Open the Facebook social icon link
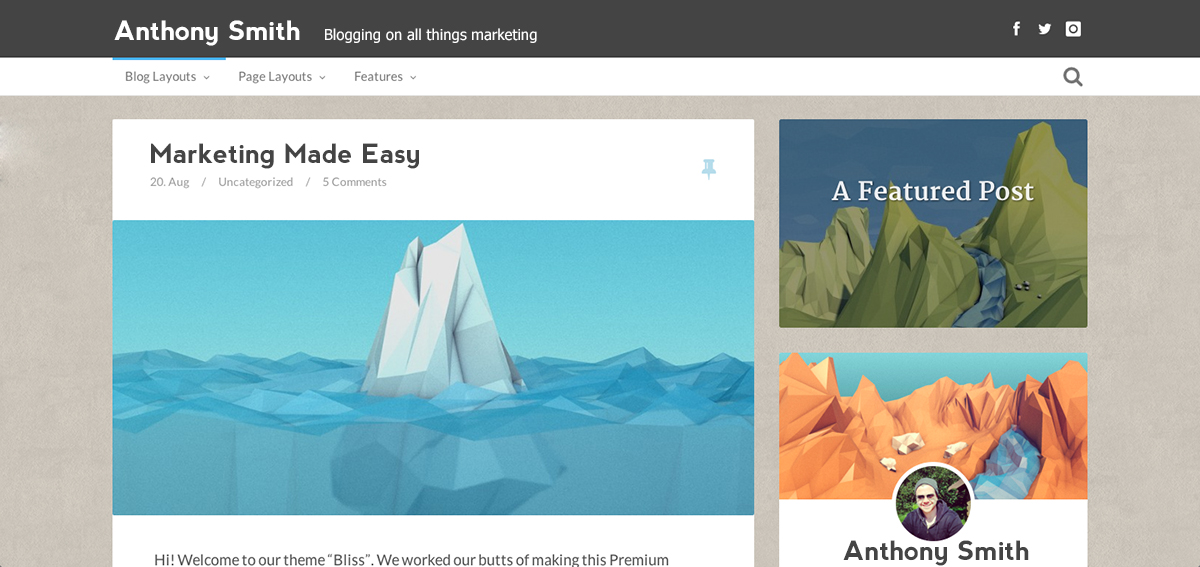The image size is (1200, 567). pos(1016,29)
